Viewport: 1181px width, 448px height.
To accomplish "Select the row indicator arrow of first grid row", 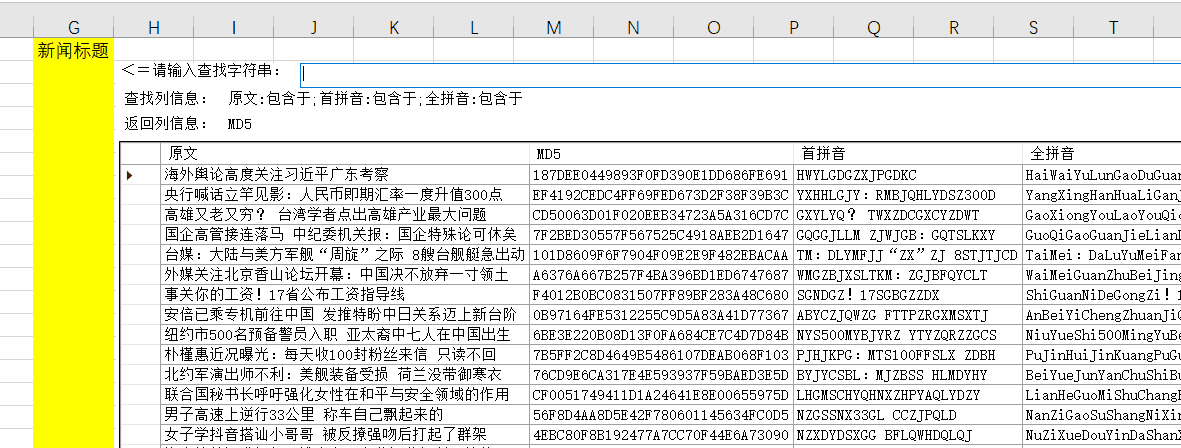I will [130, 175].
